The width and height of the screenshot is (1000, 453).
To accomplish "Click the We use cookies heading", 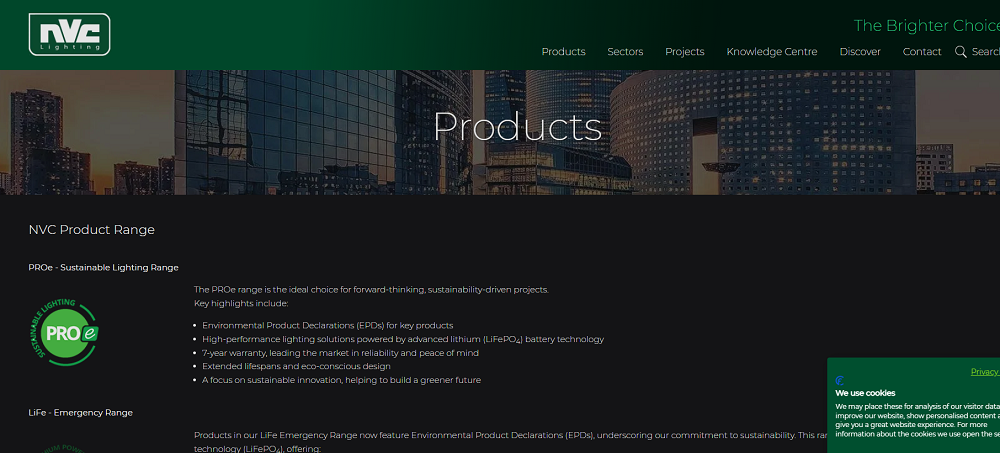I will pos(865,393).
